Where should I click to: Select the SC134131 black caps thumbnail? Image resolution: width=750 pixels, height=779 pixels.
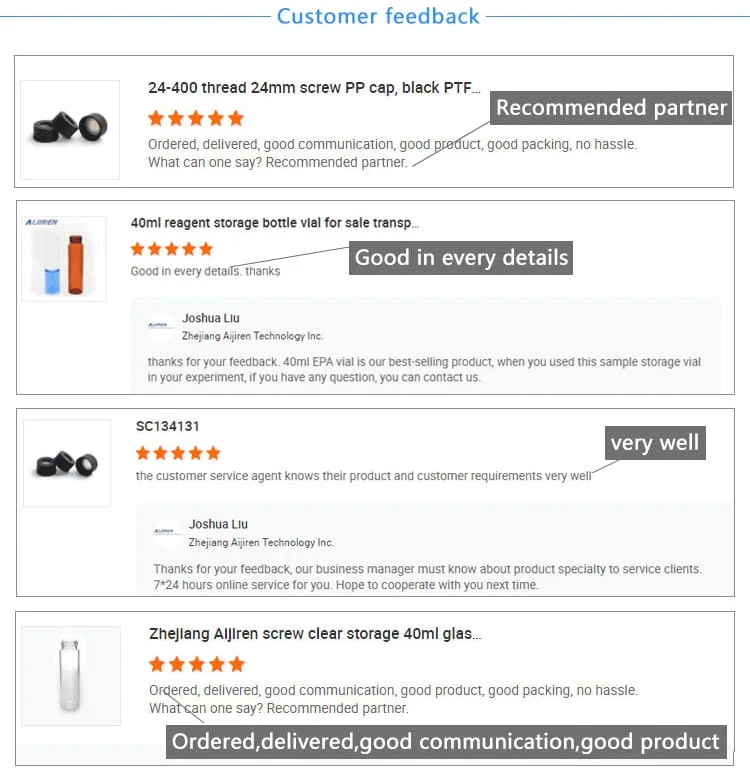point(67,464)
